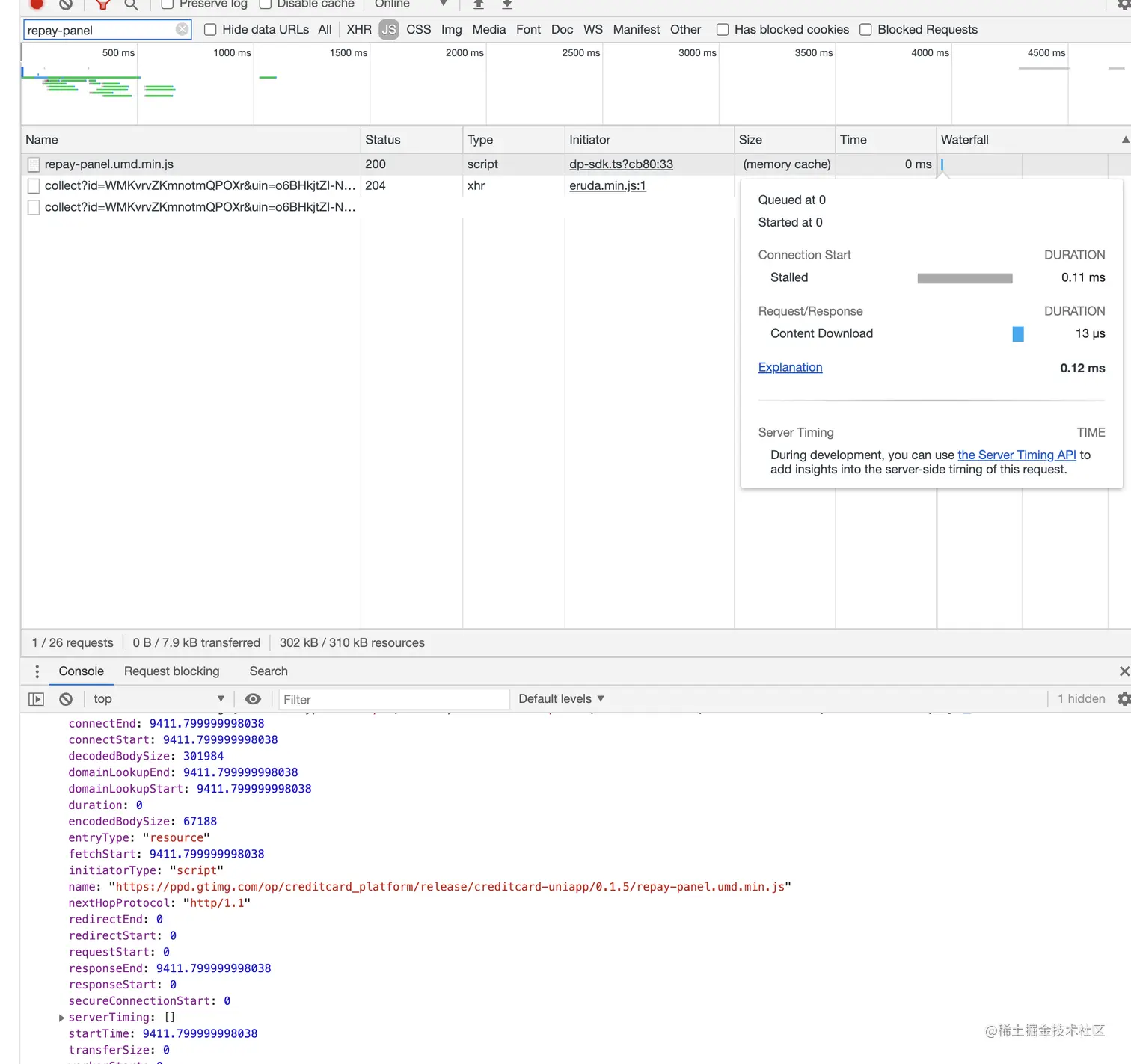The height and width of the screenshot is (1064, 1131).
Task: Sort by the Type column header
Action: point(513,140)
